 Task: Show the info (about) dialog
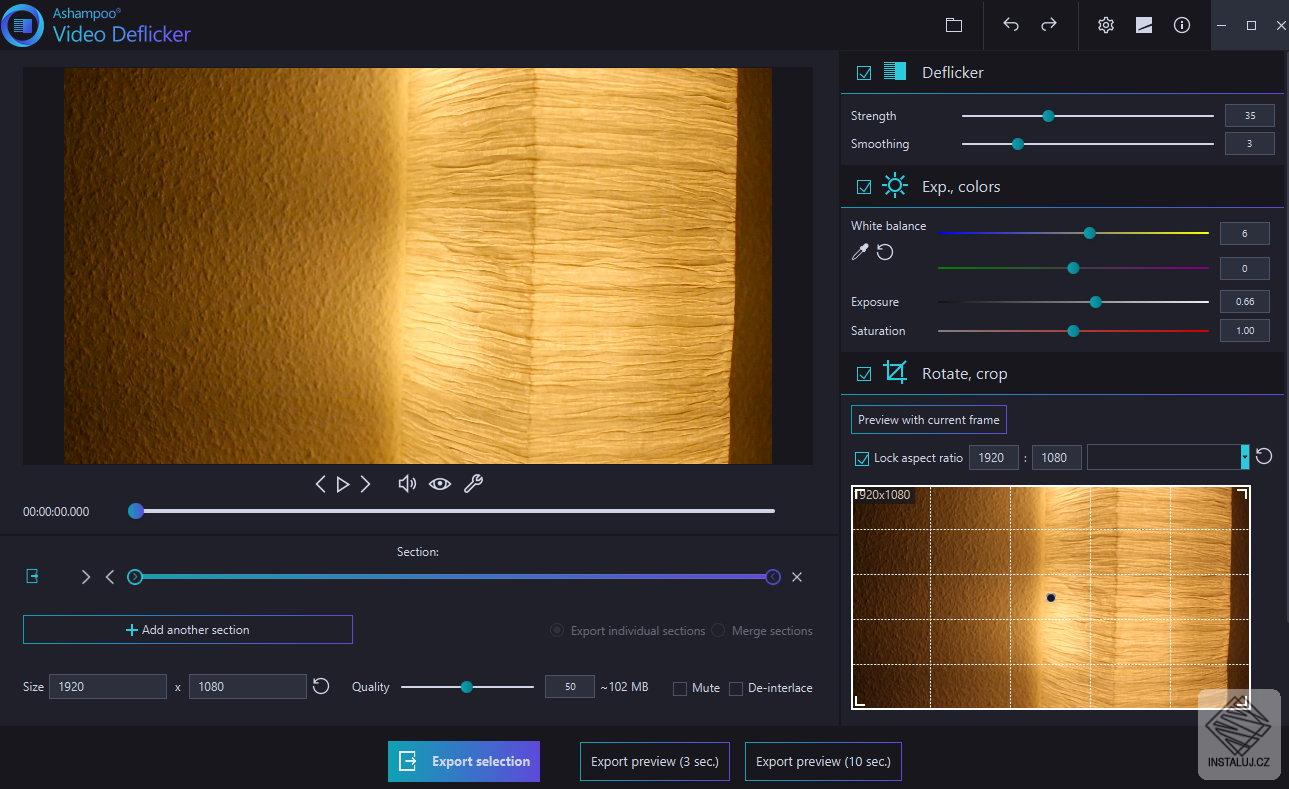[1182, 25]
